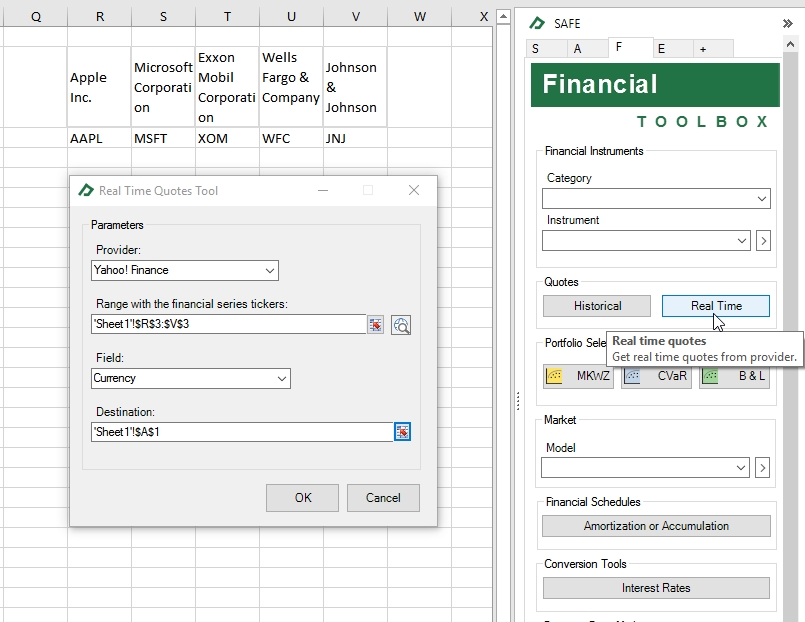This screenshot has width=805, height=622.
Task: Click the arrow button beside Instrument dropdown
Action: [x=763, y=240]
